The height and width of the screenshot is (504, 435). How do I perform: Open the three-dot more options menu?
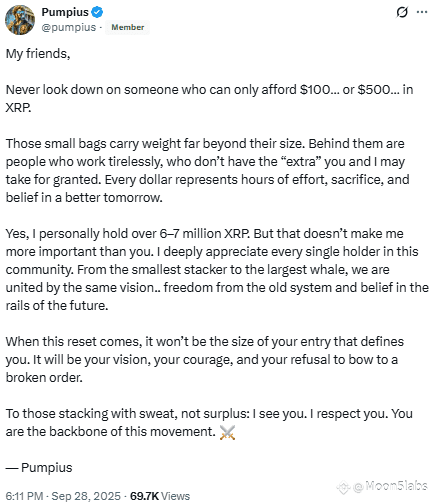pos(422,12)
